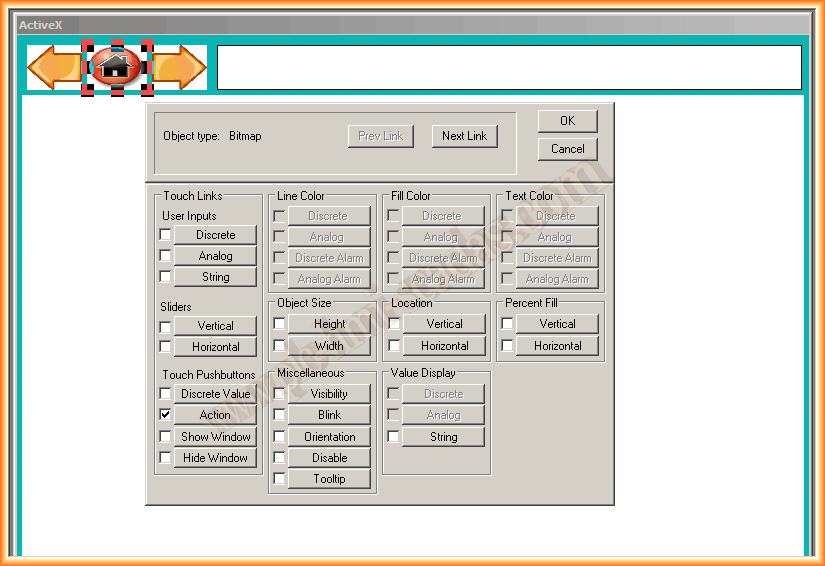Viewport: 825px width, 566px height.
Task: Tick the Blink checkbox
Action: (280, 415)
